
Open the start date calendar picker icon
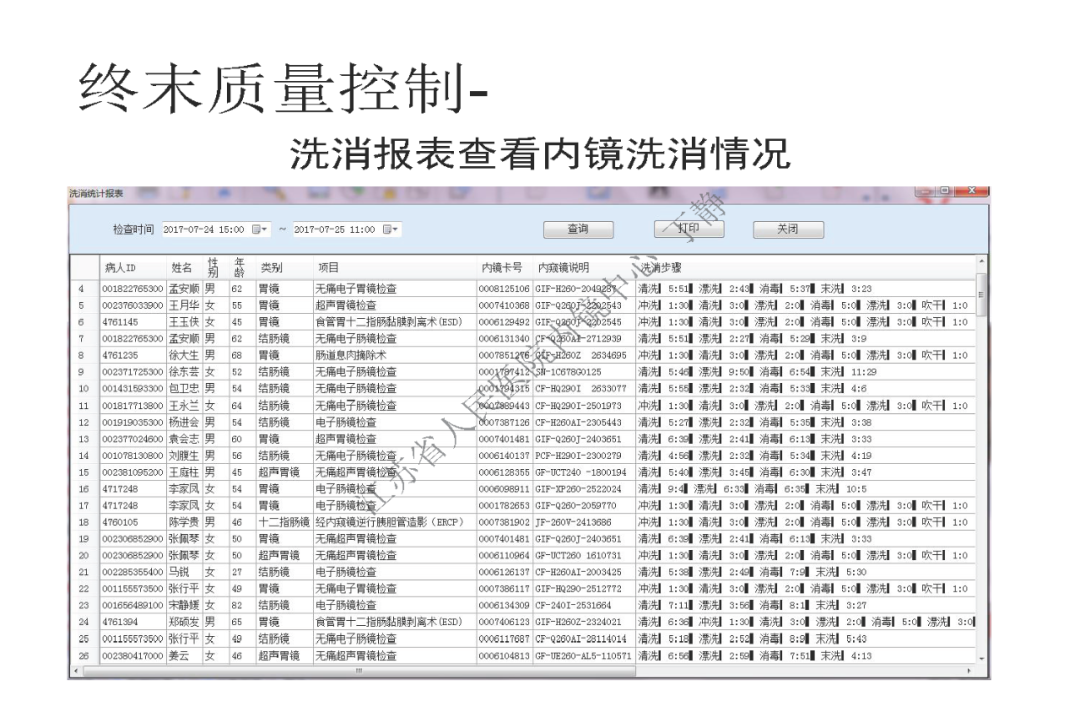[257, 228]
